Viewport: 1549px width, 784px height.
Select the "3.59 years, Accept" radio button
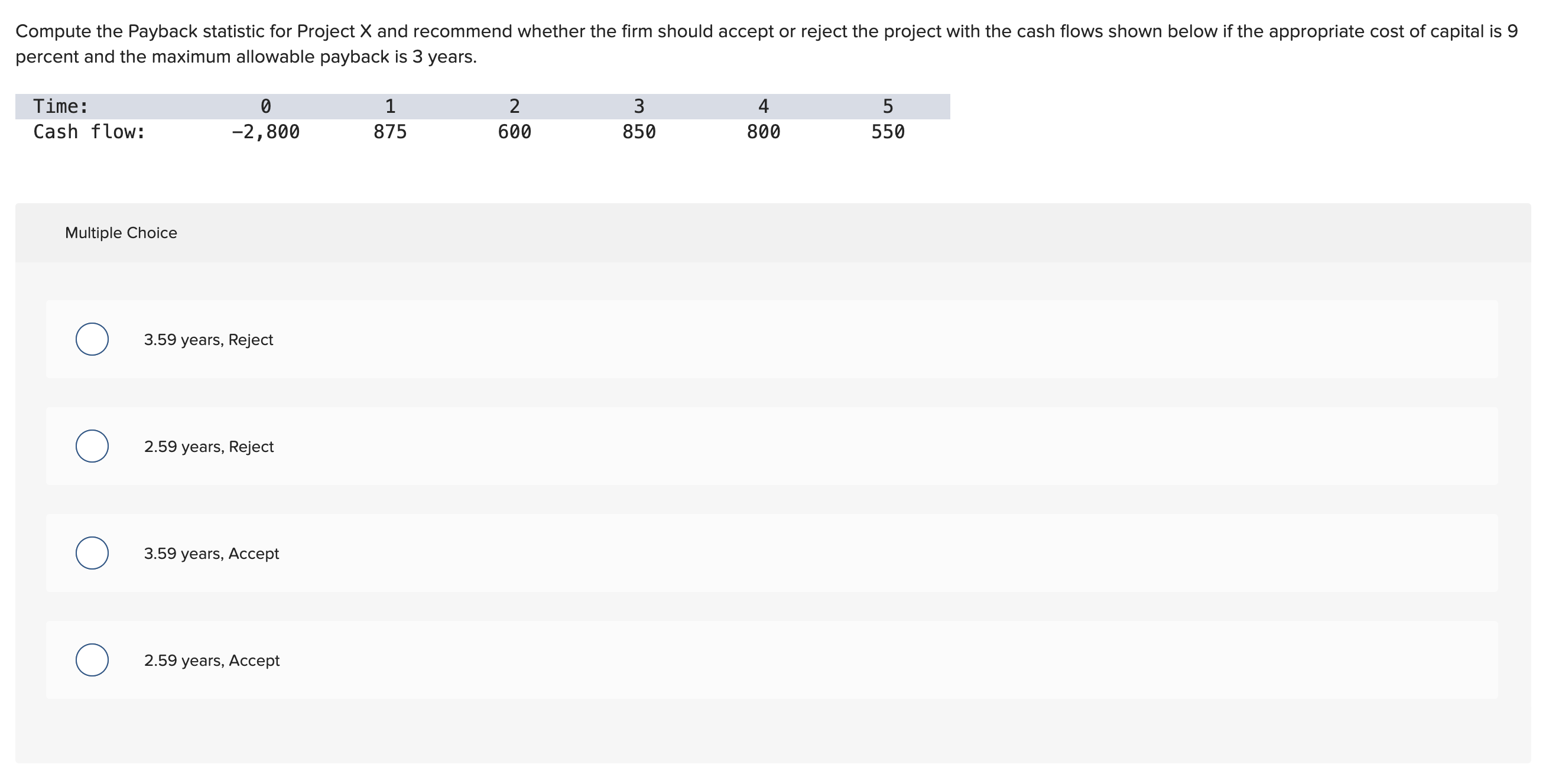pos(92,553)
